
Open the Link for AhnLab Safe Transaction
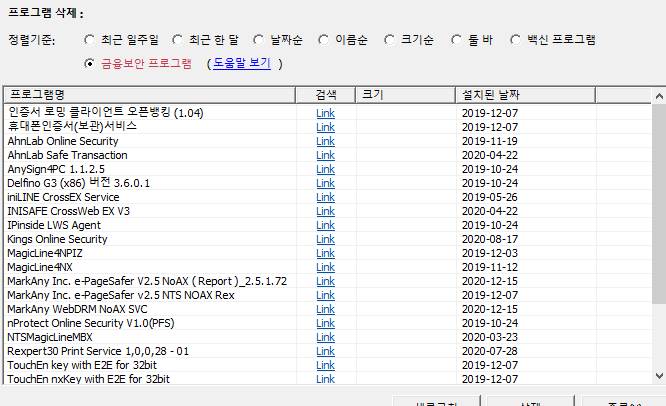[325, 155]
